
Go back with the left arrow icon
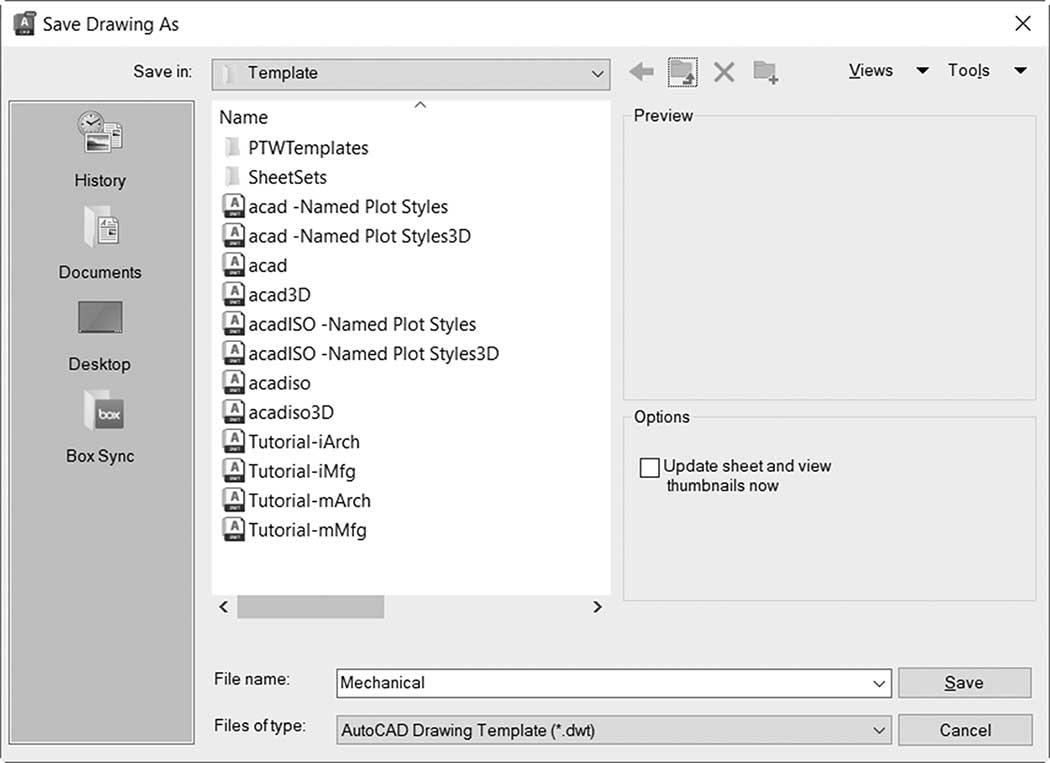[642, 71]
